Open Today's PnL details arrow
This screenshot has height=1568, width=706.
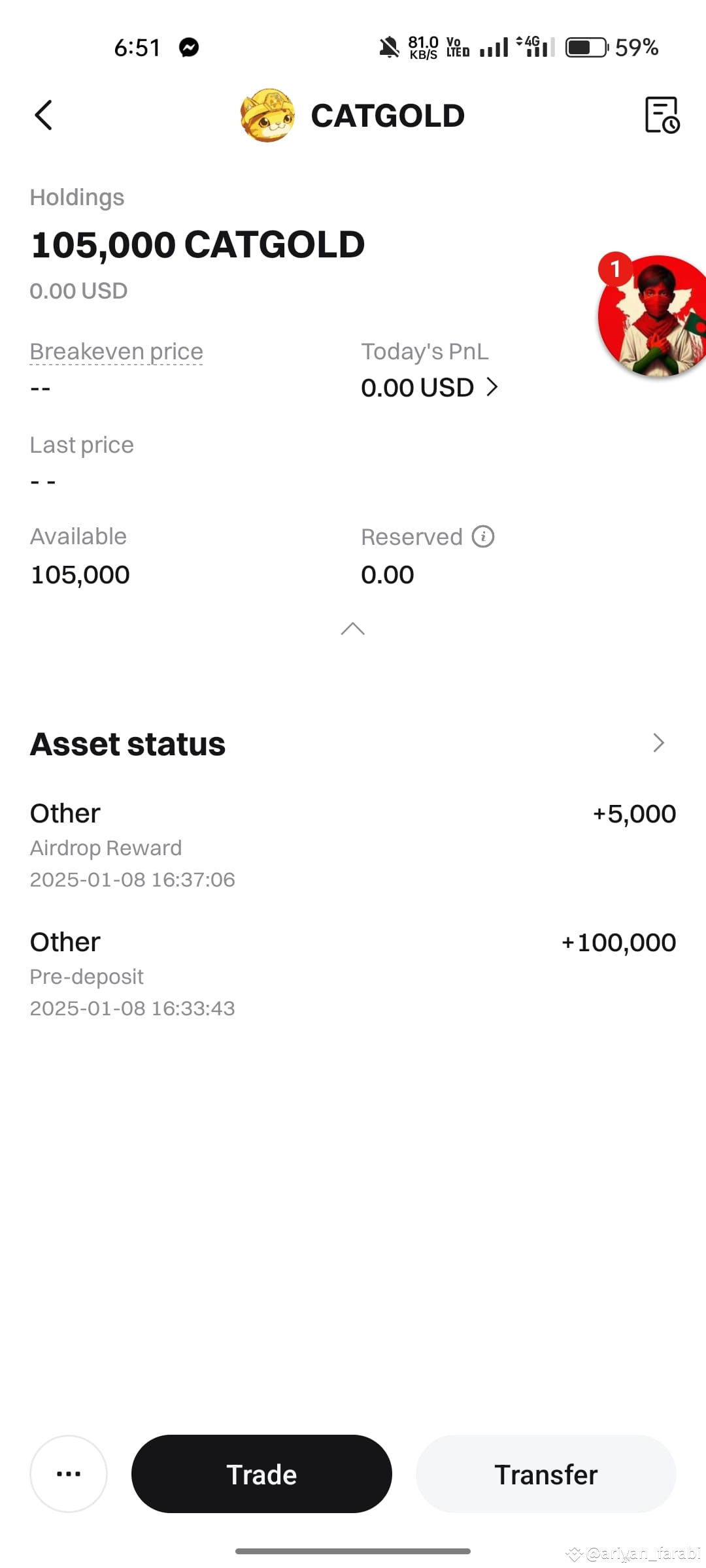tap(492, 387)
